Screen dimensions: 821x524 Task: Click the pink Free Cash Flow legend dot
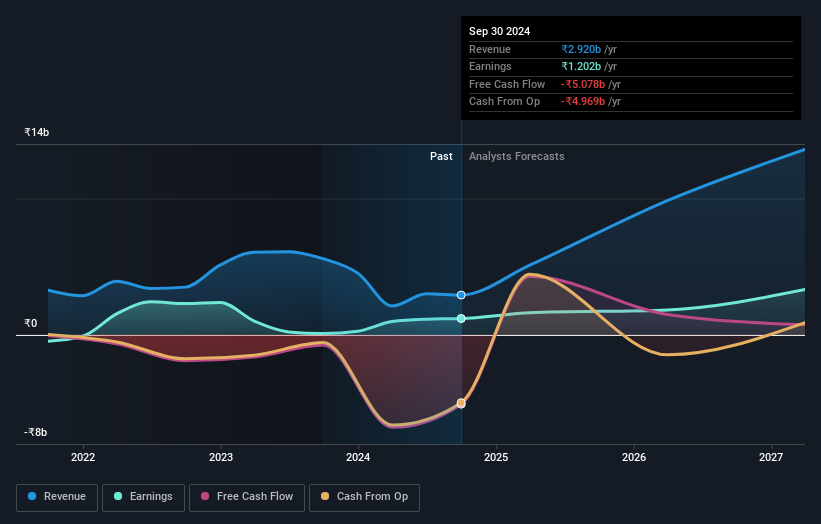tap(205, 496)
